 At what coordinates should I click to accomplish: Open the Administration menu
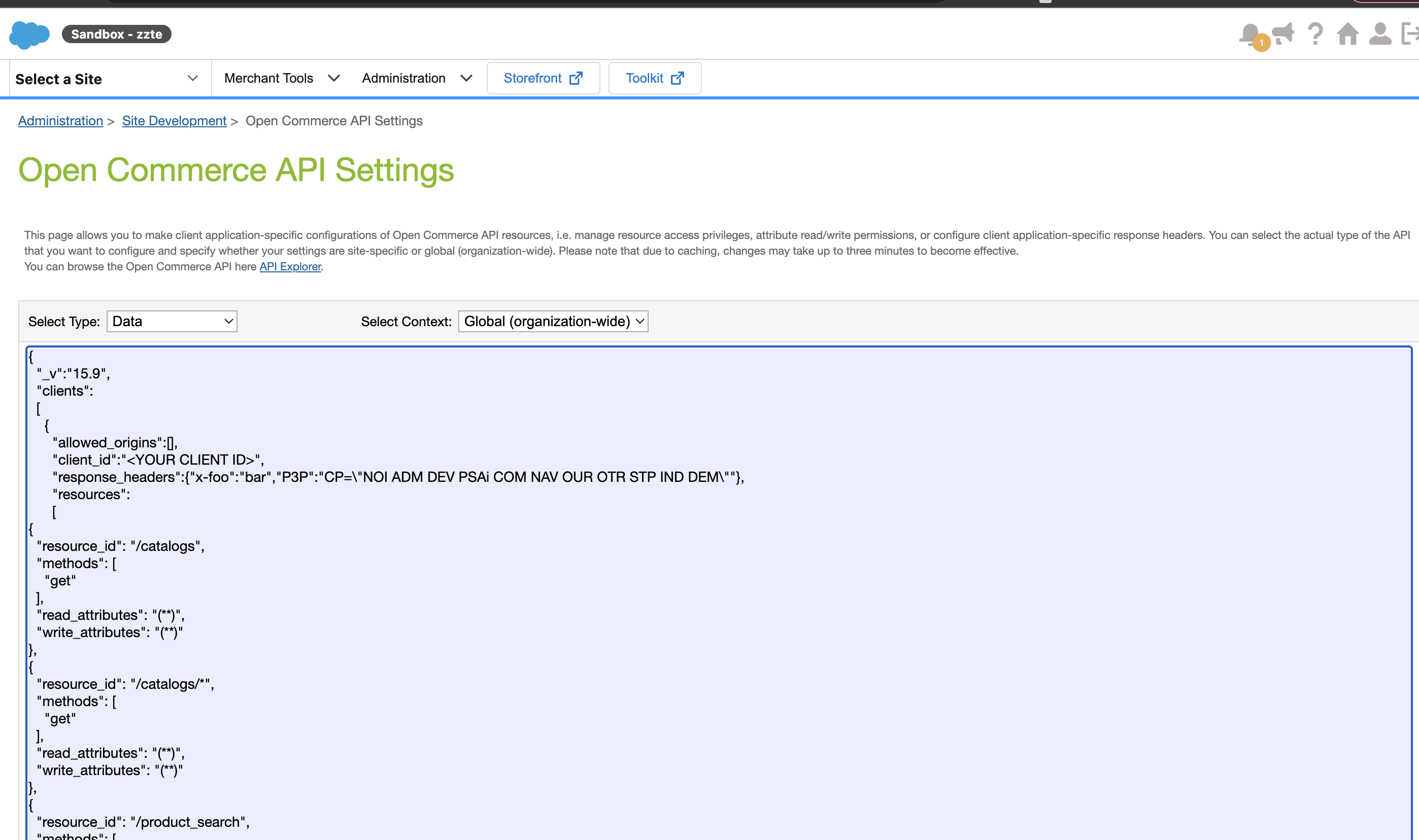[417, 78]
